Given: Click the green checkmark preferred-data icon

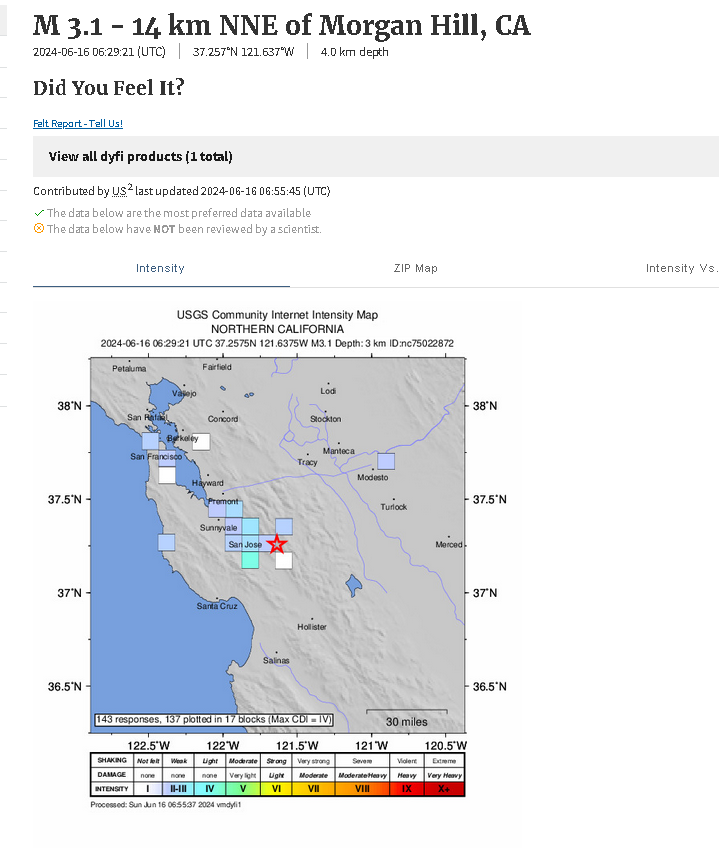Looking at the screenshot, I should pyautogui.click(x=39, y=213).
